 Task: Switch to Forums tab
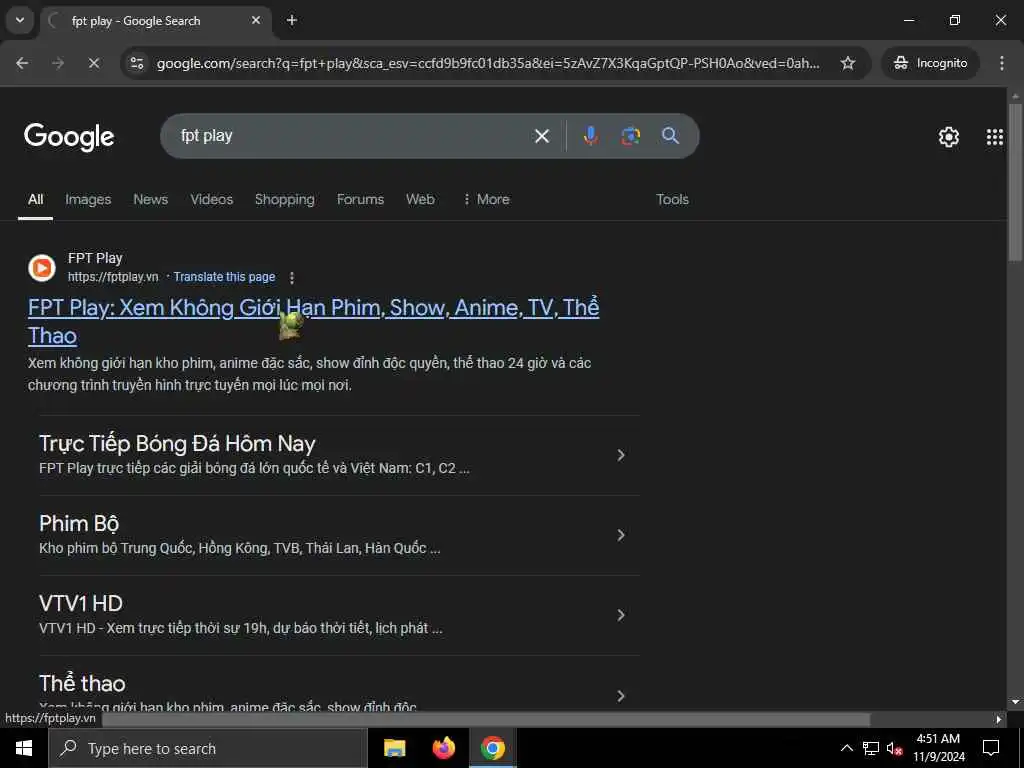pyautogui.click(x=360, y=200)
